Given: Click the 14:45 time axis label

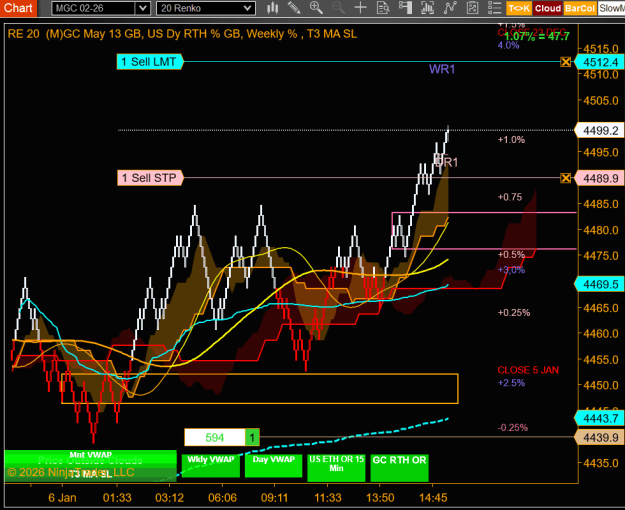Looking at the screenshot, I should 433,498.
